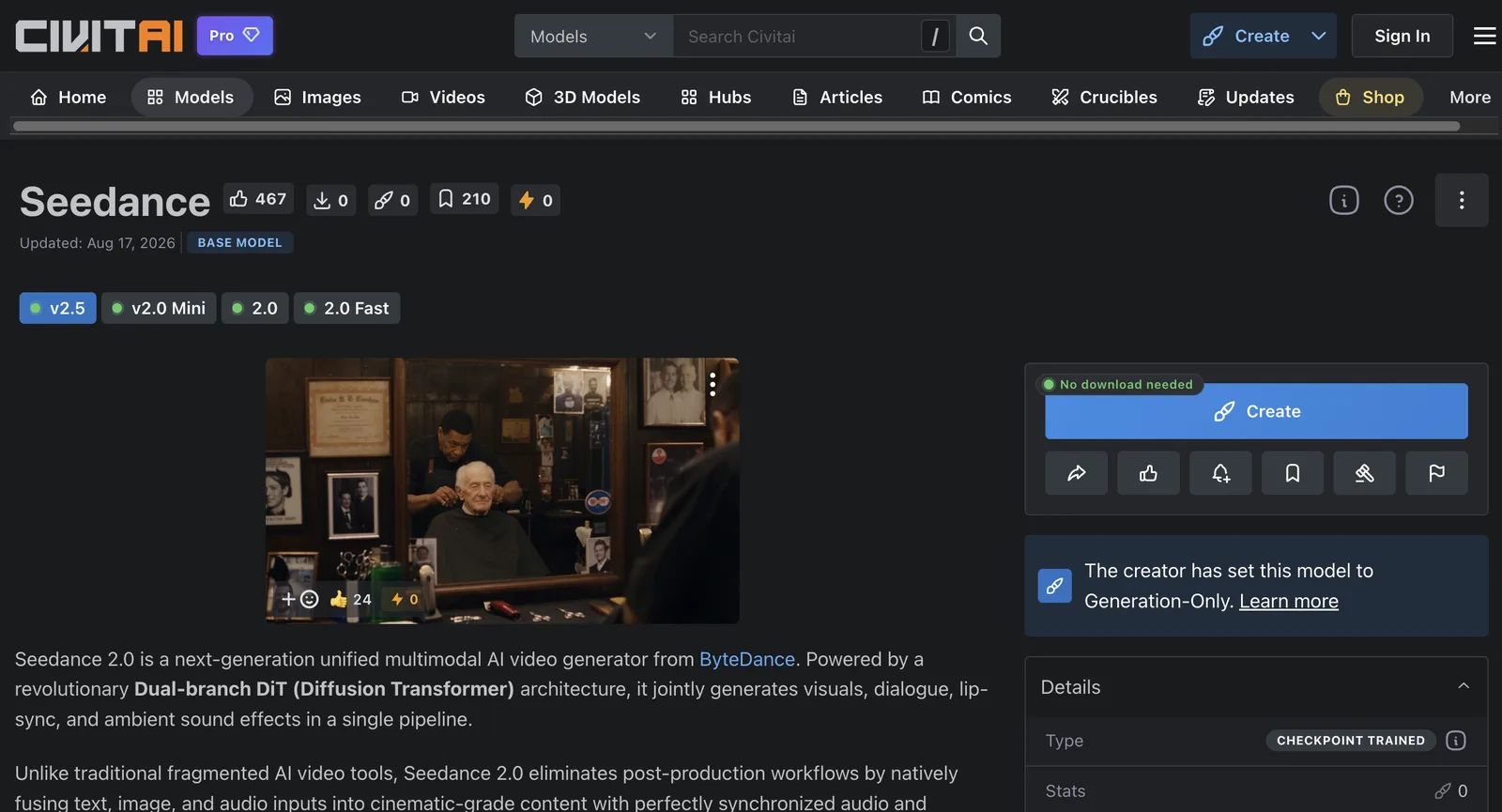Click the Sign In button
Screen dimensions: 1502x812
(1402, 36)
